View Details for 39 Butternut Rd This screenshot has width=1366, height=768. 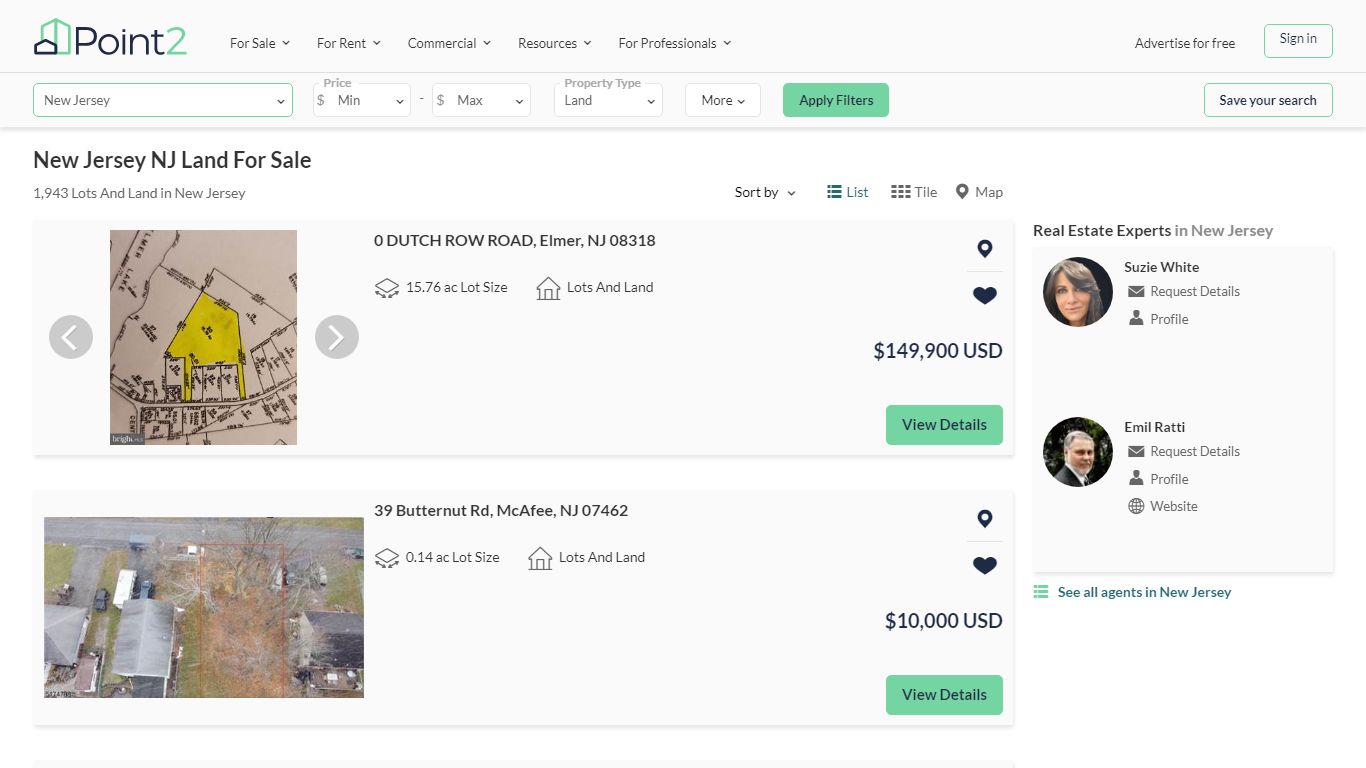pos(944,695)
